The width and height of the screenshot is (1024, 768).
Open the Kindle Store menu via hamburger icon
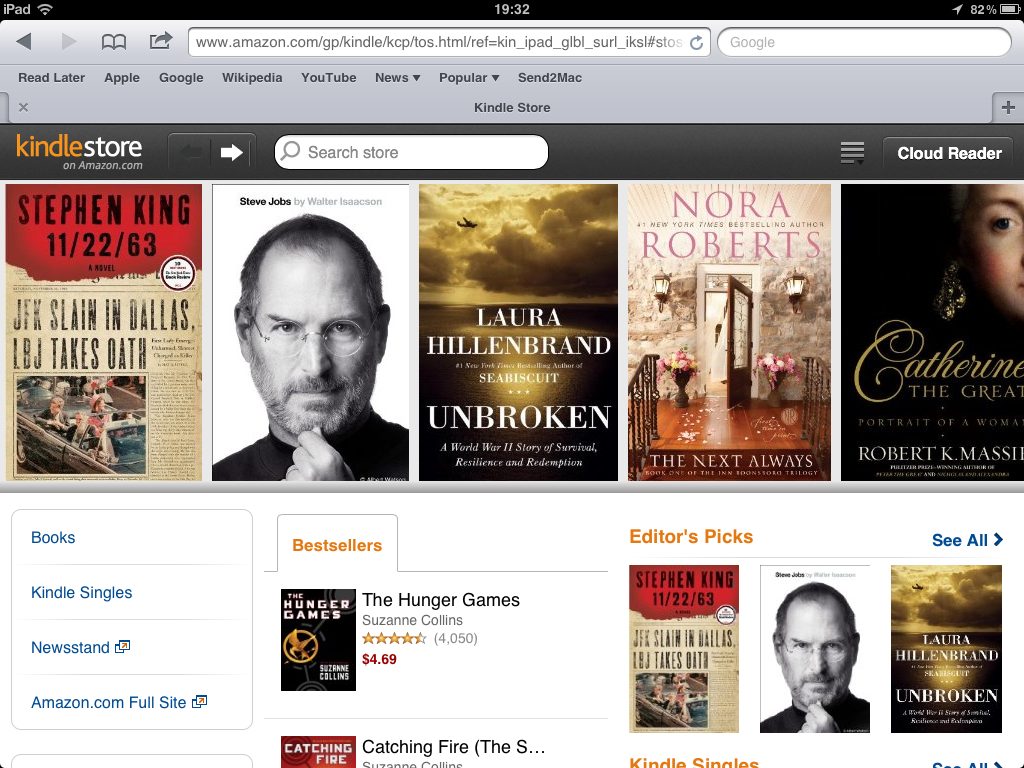[x=851, y=152]
